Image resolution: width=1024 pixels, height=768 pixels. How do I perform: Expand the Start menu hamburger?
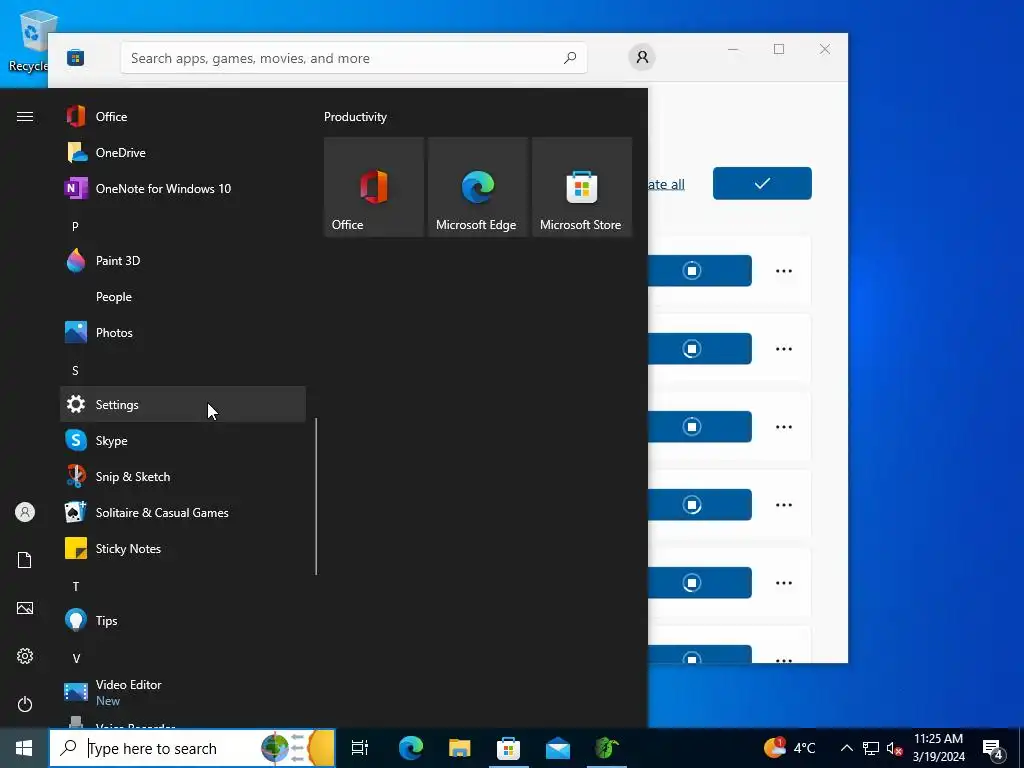[x=25, y=116]
